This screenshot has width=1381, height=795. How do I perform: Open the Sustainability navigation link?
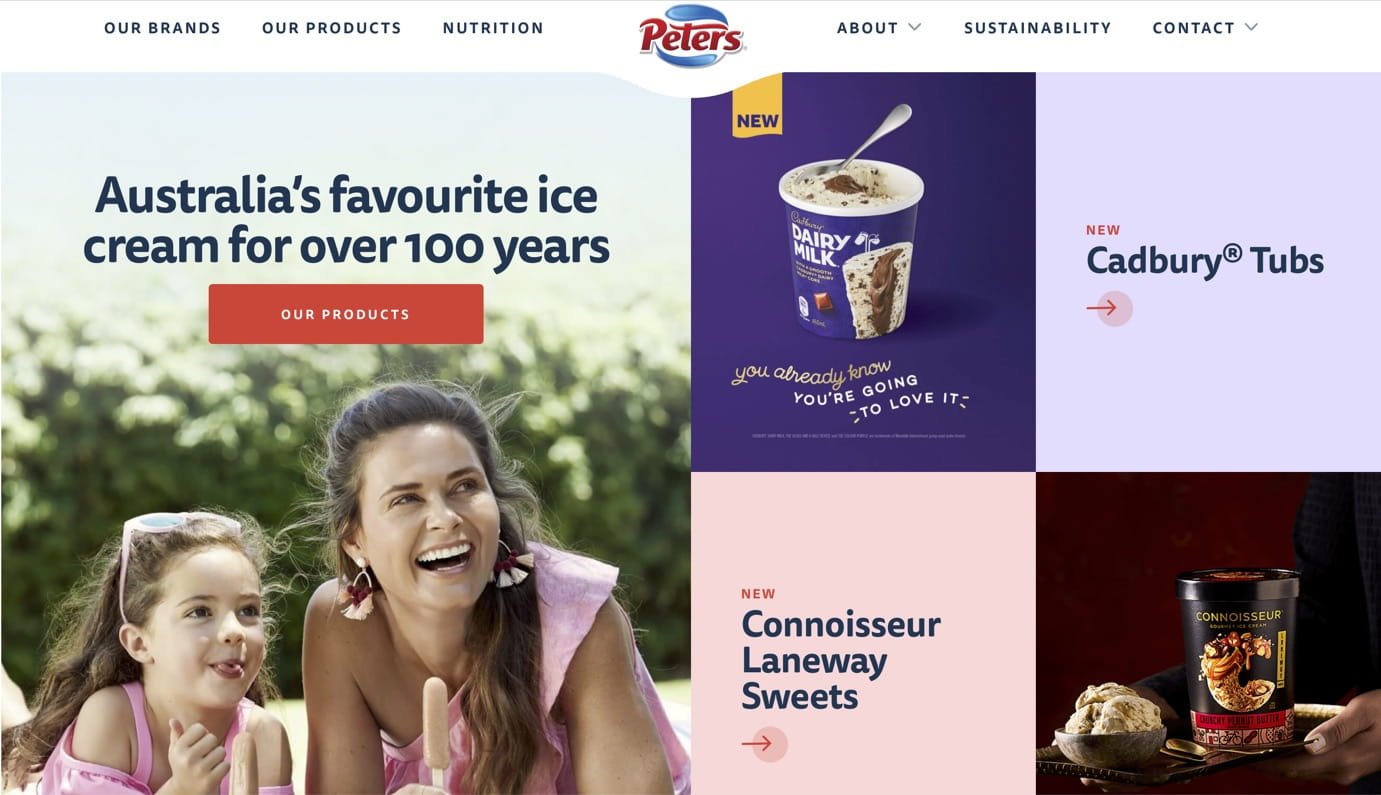click(x=1037, y=28)
